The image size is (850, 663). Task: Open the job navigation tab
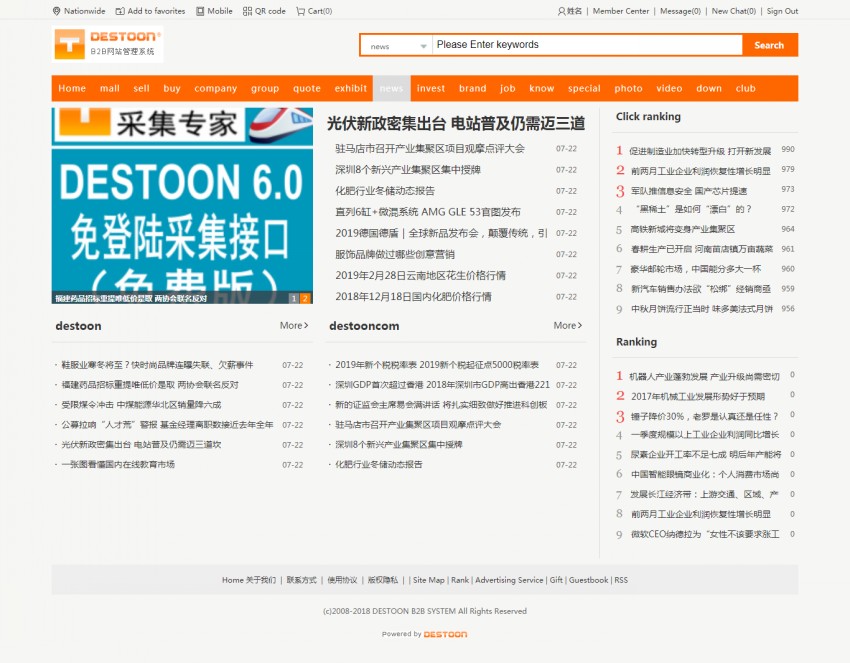pyautogui.click(x=507, y=88)
